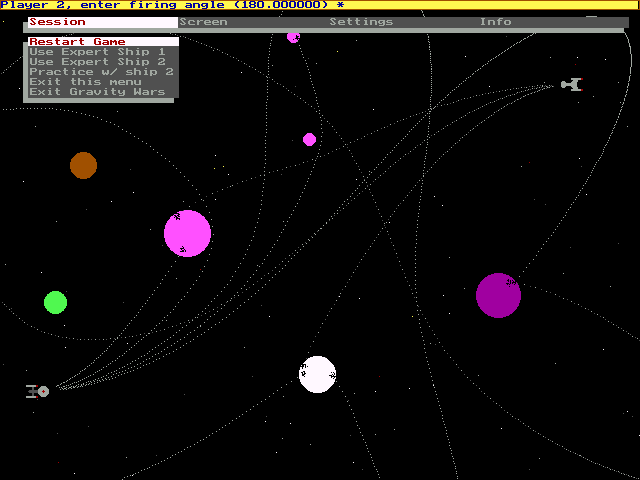This screenshot has height=480, width=640.
Task: Click Player 1 spaceship near the screen's left edge
Action: pos(38,391)
